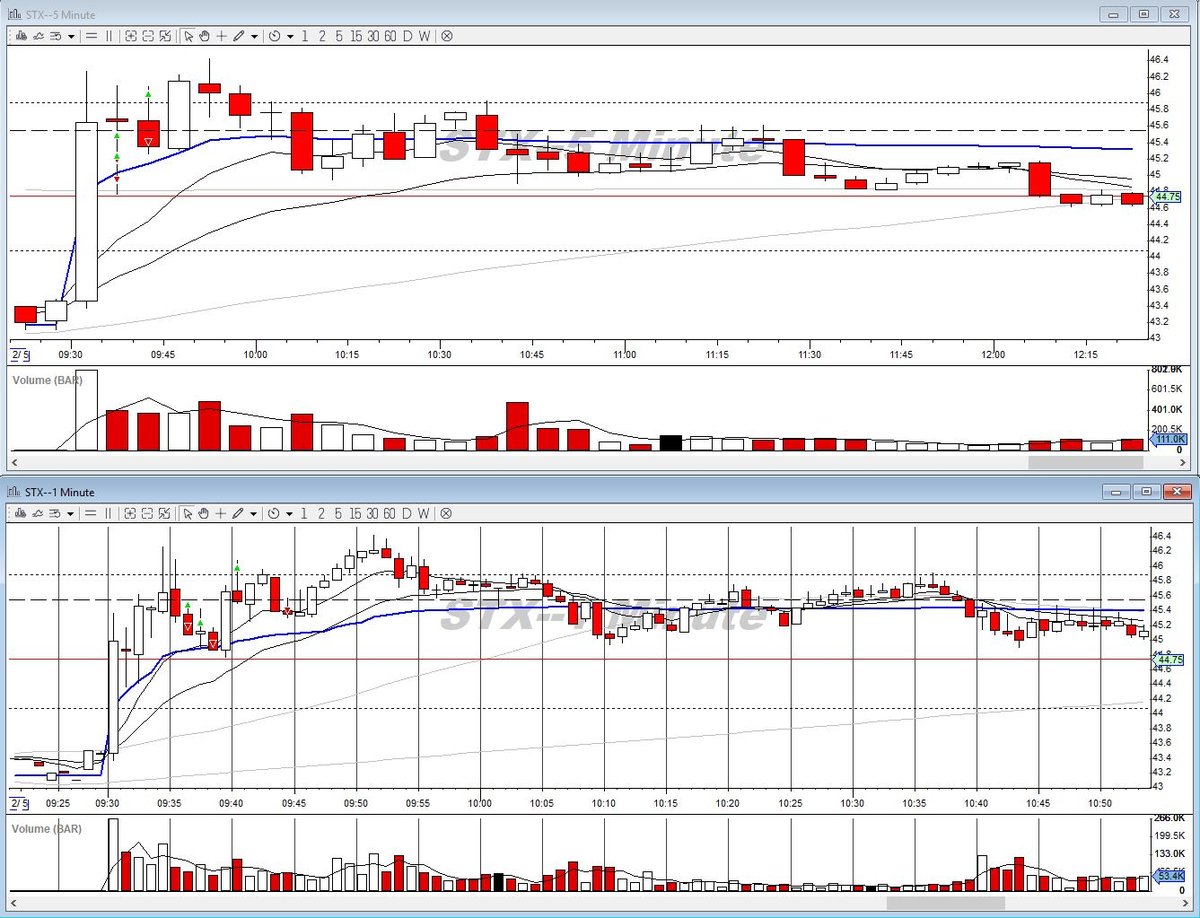1200x918 pixels.
Task: Pick the pencil drawing tool in top chart
Action: 238,36
